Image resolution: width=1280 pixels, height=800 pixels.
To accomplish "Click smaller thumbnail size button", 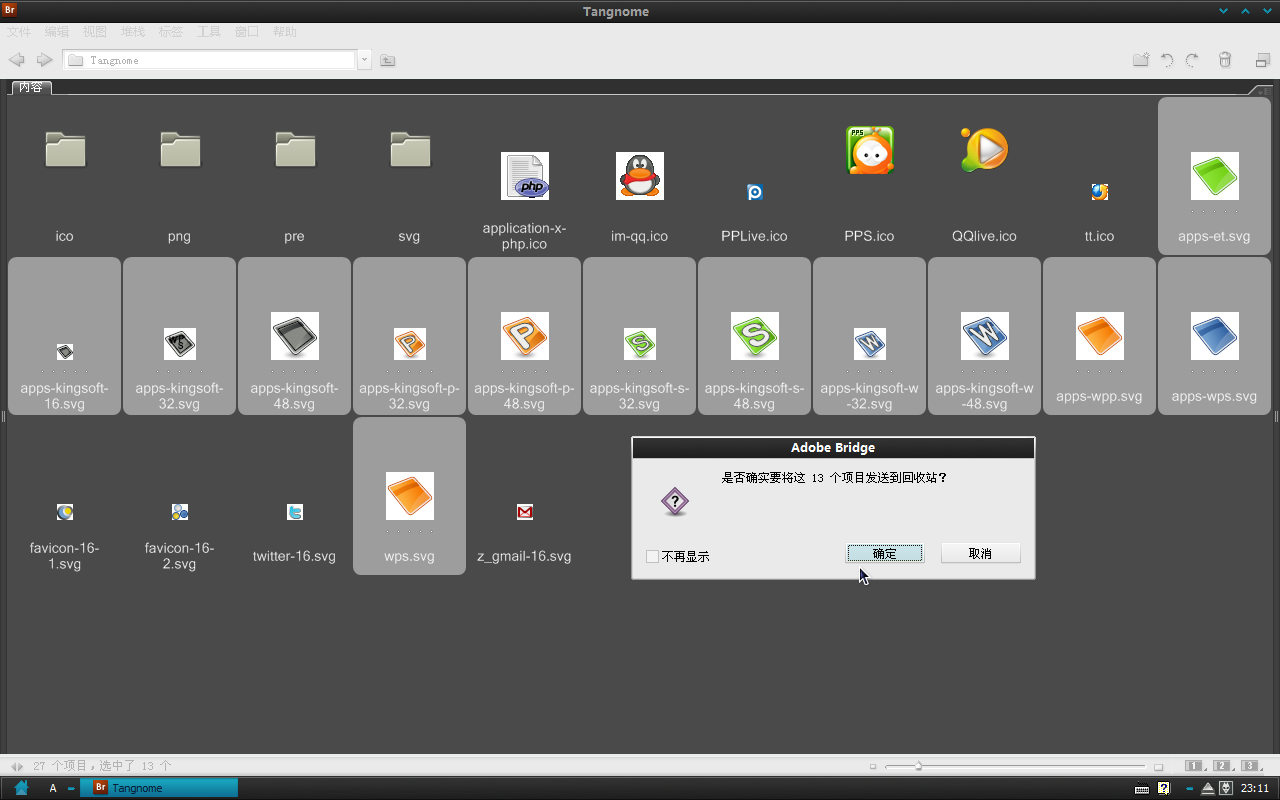I will 873,766.
